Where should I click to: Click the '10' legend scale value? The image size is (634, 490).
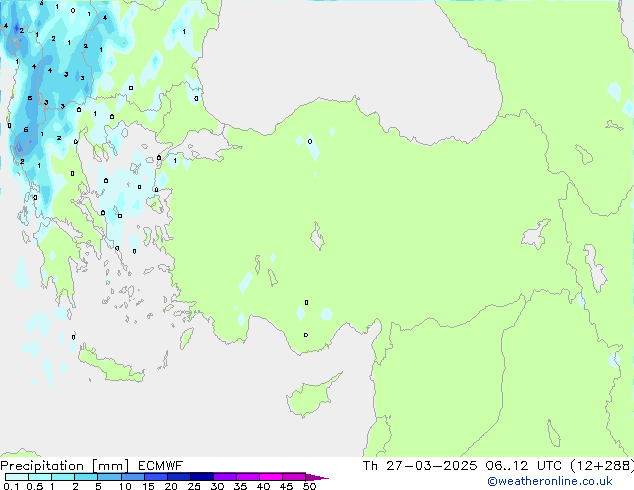coord(124,487)
